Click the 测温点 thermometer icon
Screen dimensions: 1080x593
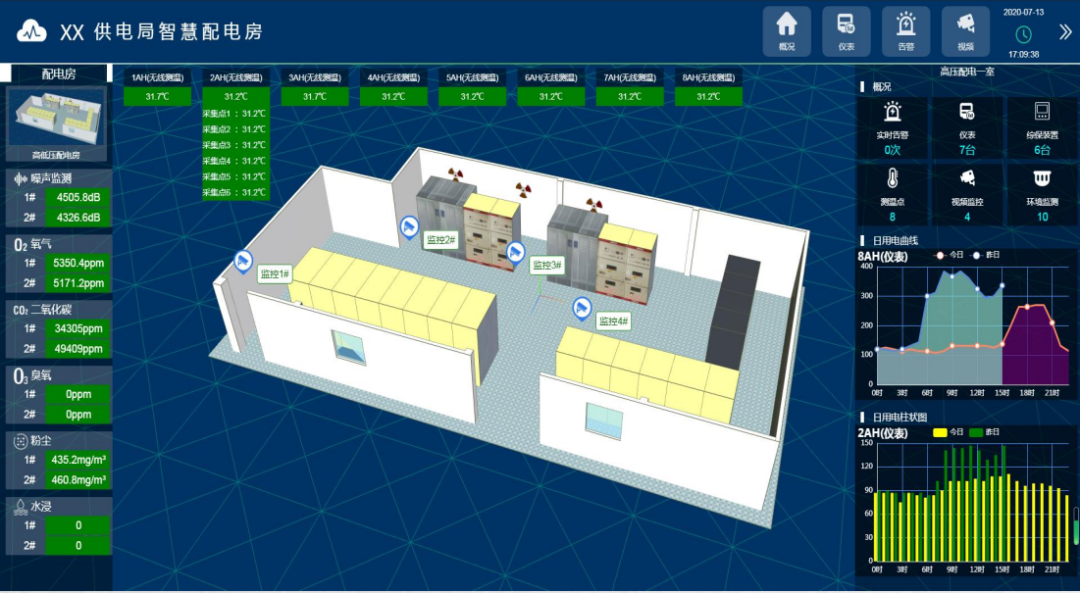pyautogui.click(x=892, y=179)
